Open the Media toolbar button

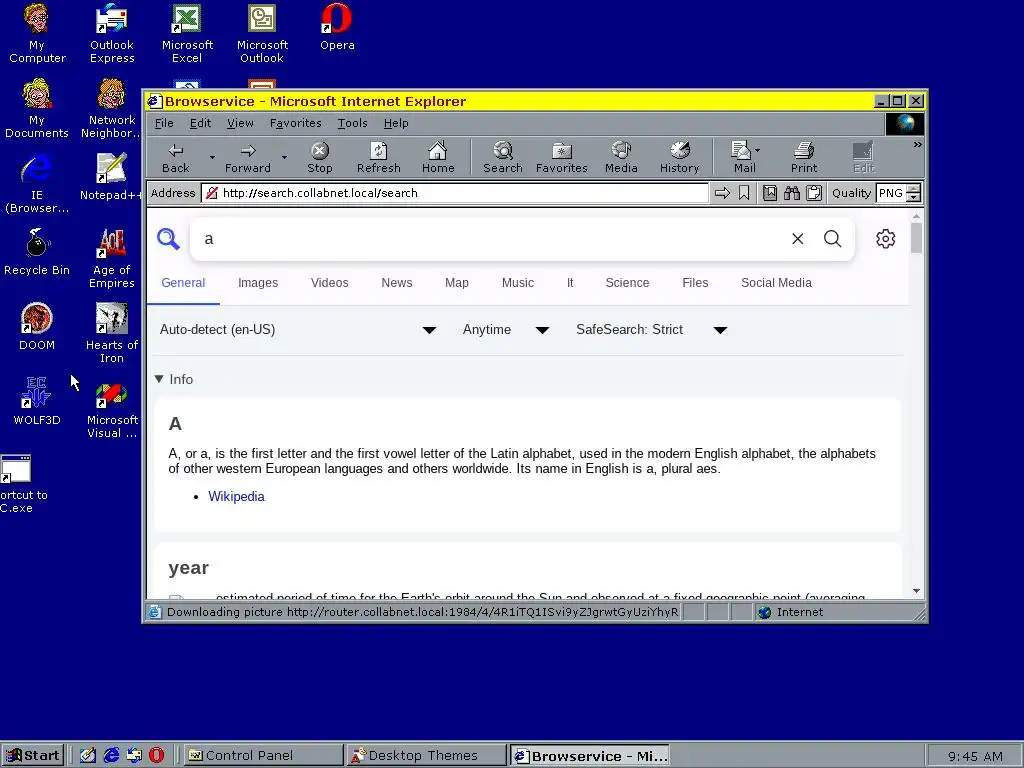pyautogui.click(x=621, y=157)
